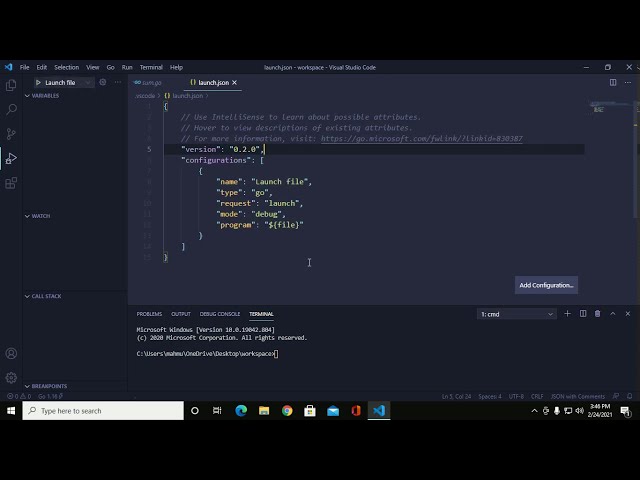Open the Run menu
The height and width of the screenshot is (480, 640).
[x=127, y=67]
